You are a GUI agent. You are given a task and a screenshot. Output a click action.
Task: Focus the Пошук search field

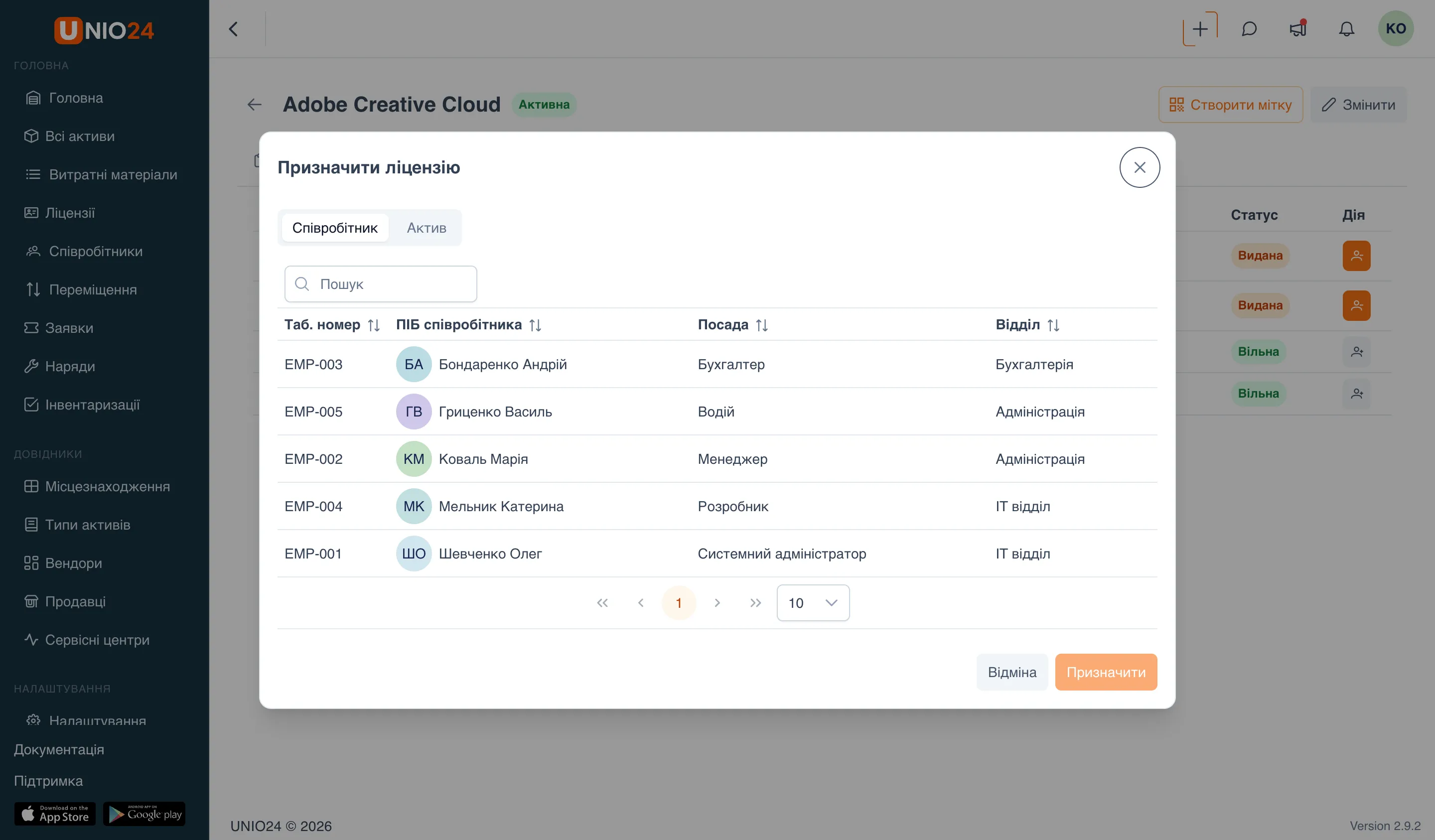click(380, 283)
